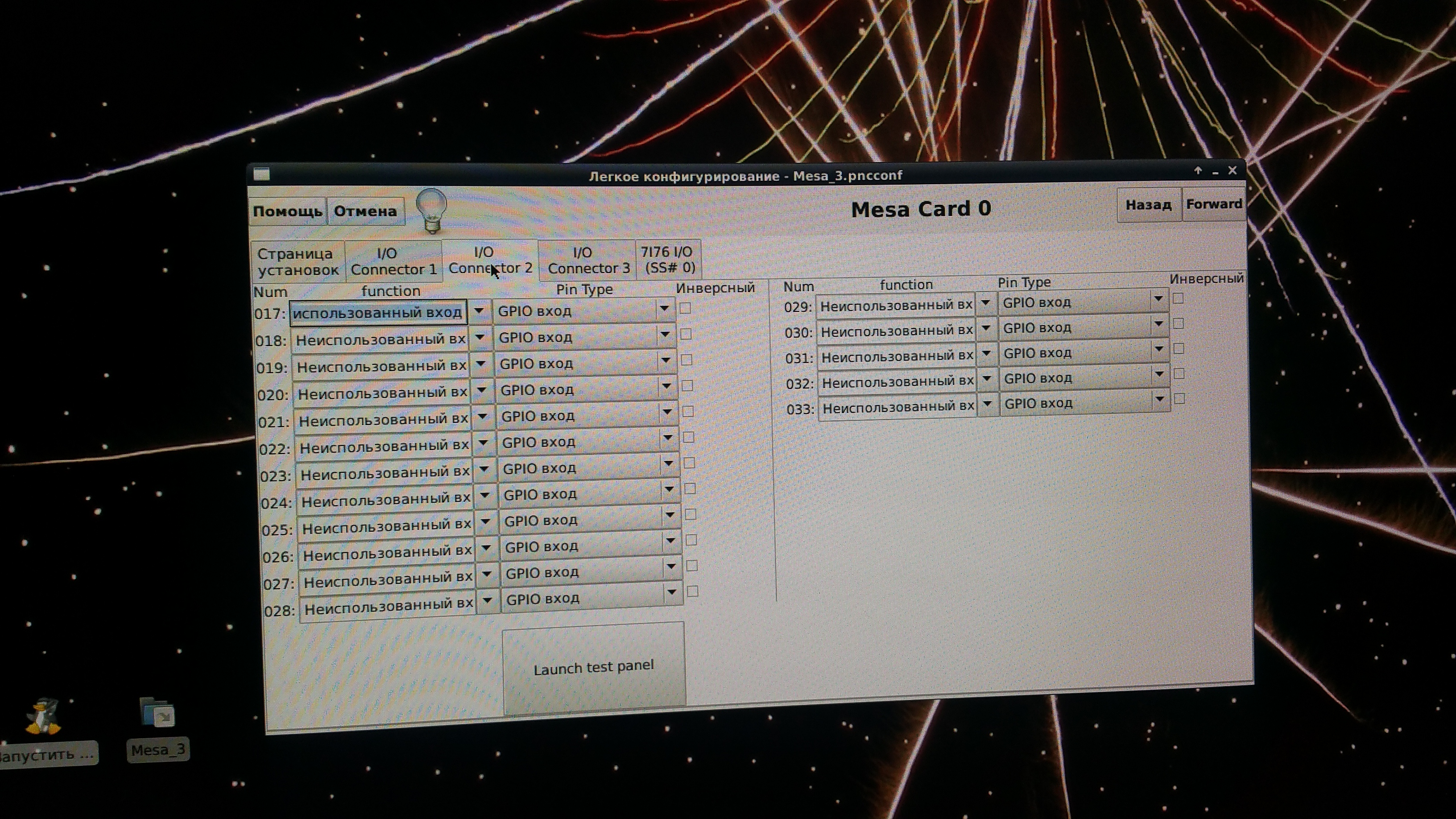Check the invert box for pin 023
1456x819 pixels.
click(x=689, y=463)
